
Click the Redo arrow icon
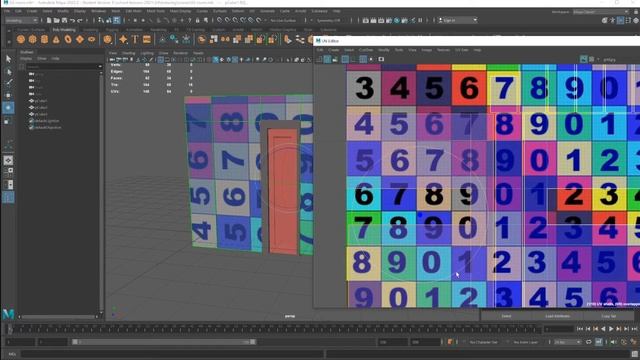(x=80, y=20)
